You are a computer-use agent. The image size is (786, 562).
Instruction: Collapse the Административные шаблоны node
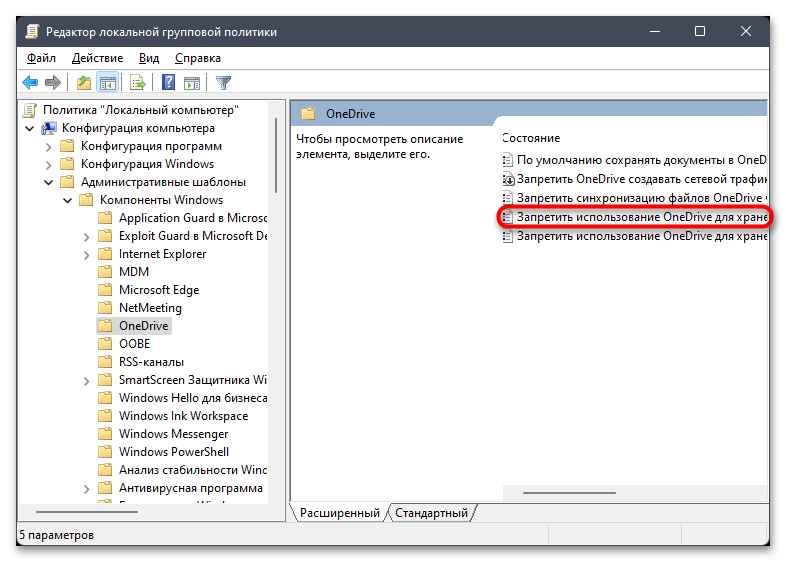[x=49, y=182]
